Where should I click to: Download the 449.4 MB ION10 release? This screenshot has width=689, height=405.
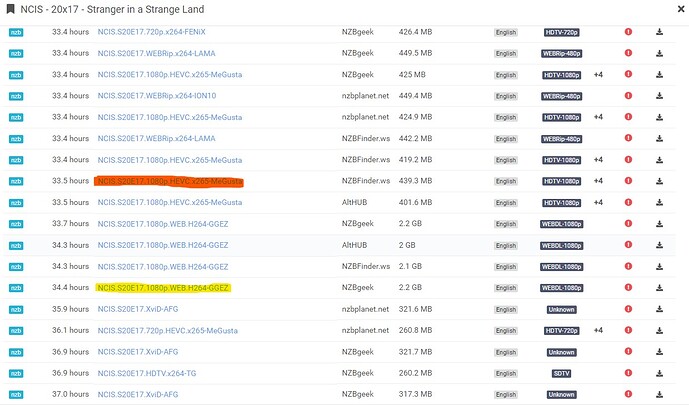(x=660, y=96)
